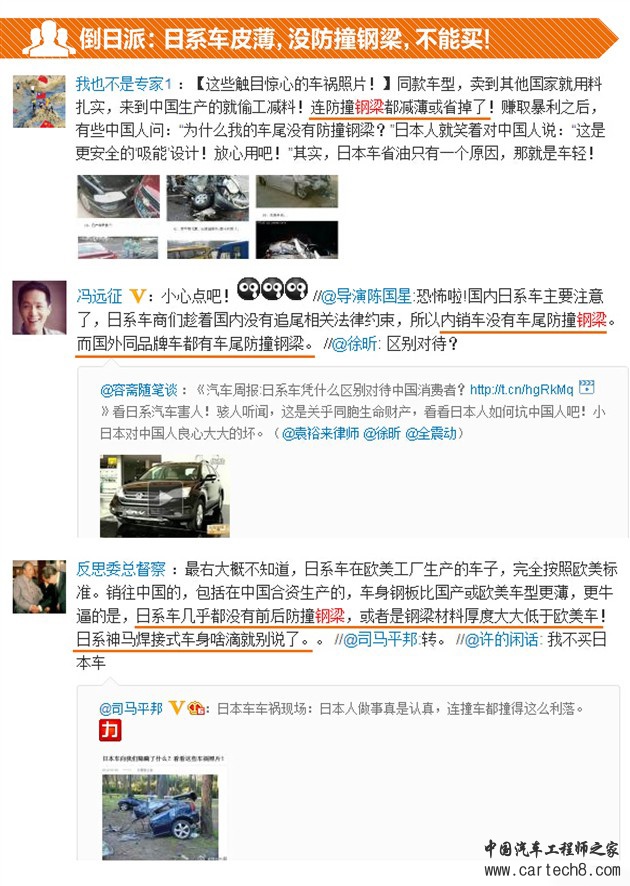Click 反思委总督察 avatar image

[39, 587]
